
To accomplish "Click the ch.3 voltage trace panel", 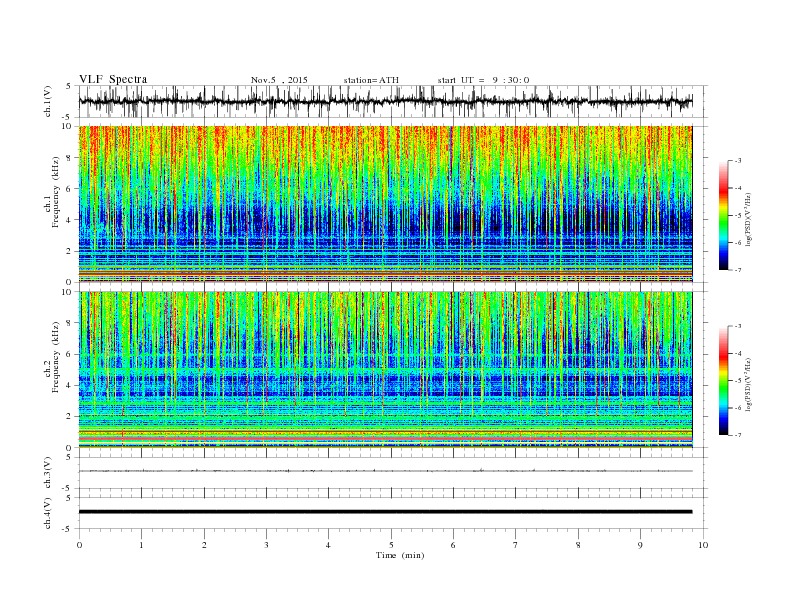I will [x=393, y=473].
